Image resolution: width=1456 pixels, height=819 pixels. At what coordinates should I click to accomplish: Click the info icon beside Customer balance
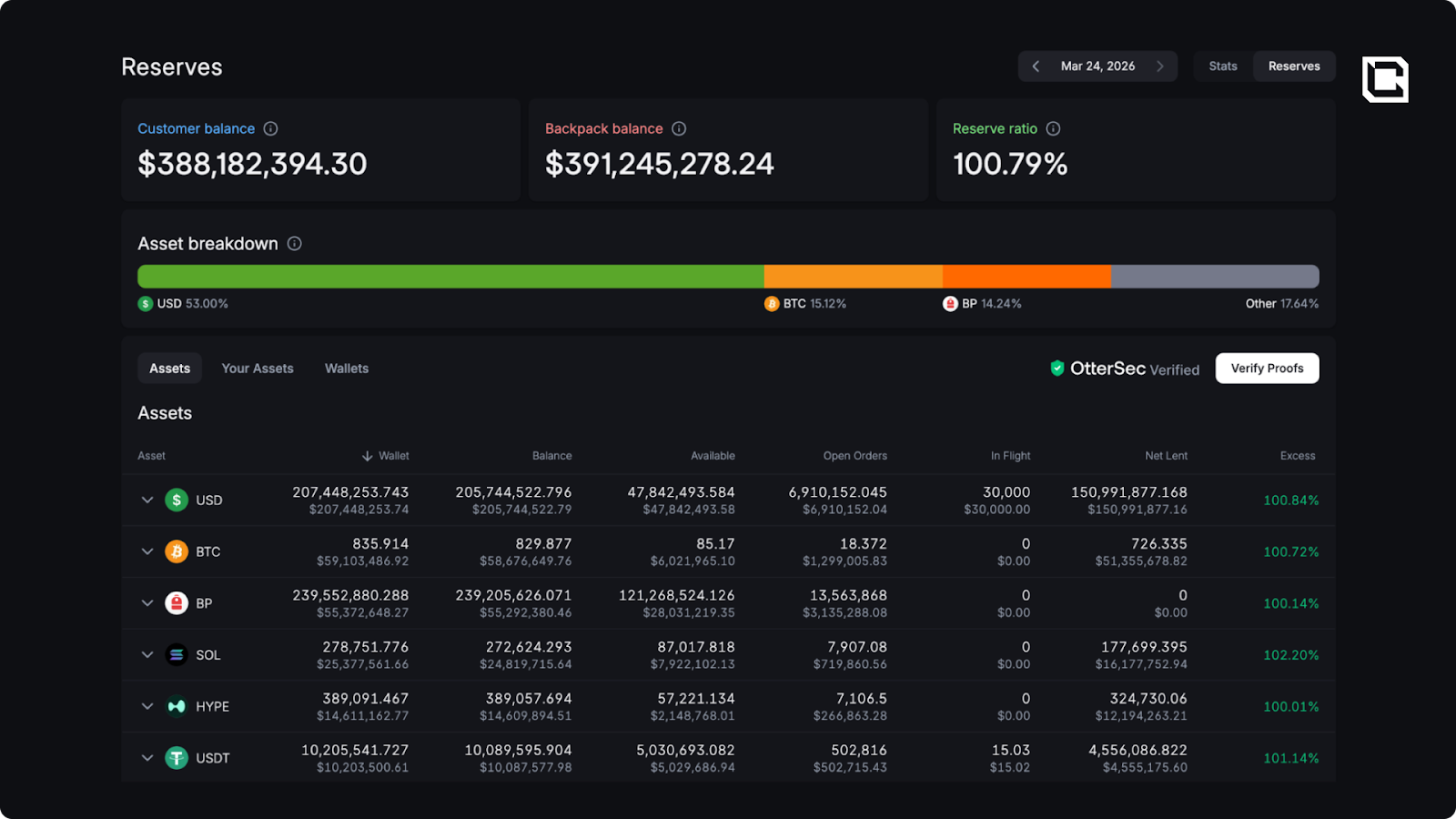(x=270, y=129)
